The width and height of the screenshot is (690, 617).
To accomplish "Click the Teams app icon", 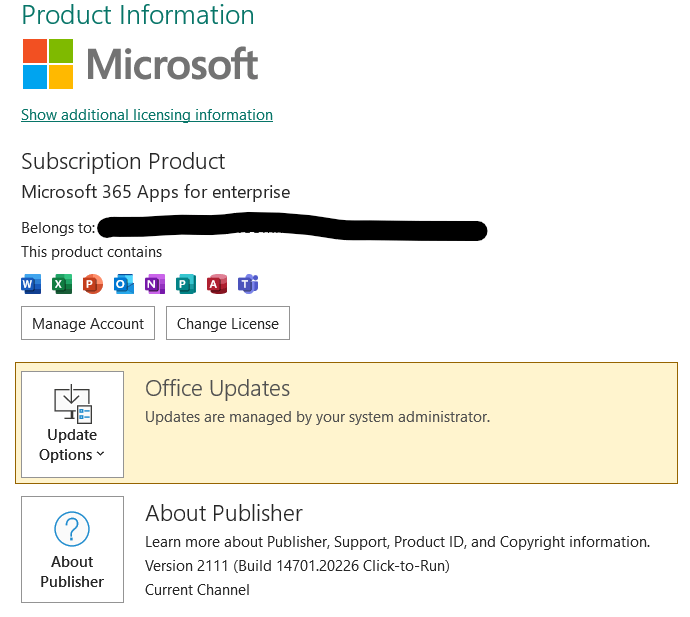I will (x=248, y=284).
